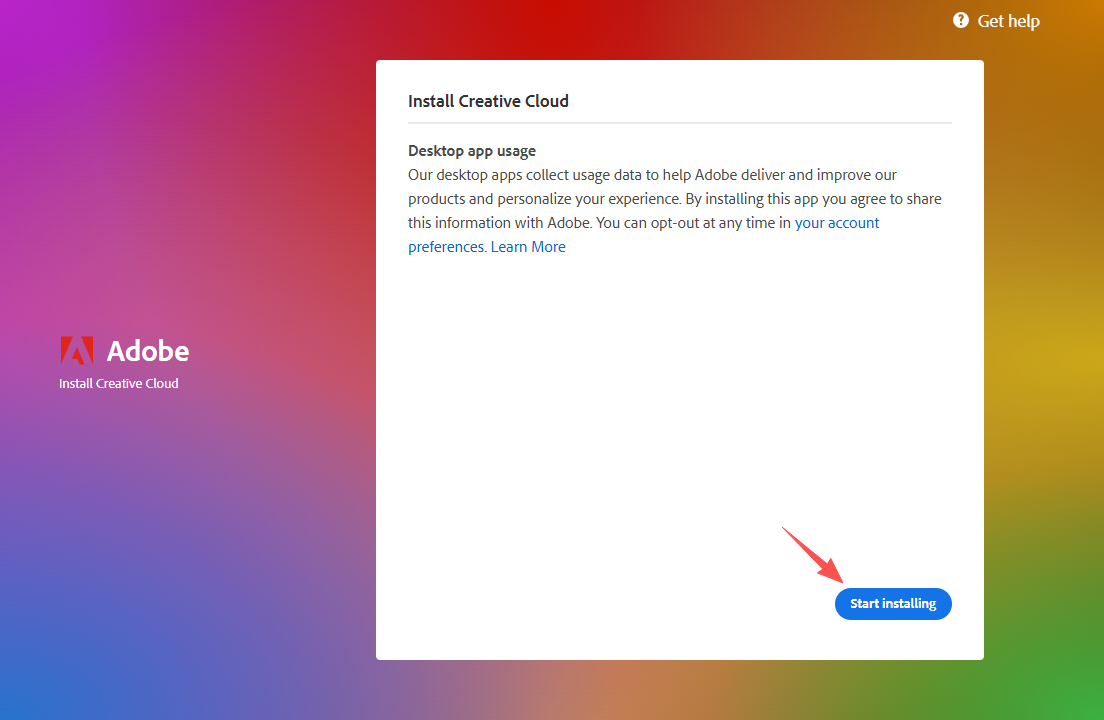The image size is (1104, 720).
Task: Click the 'Get help' text
Action: pos(1009,20)
